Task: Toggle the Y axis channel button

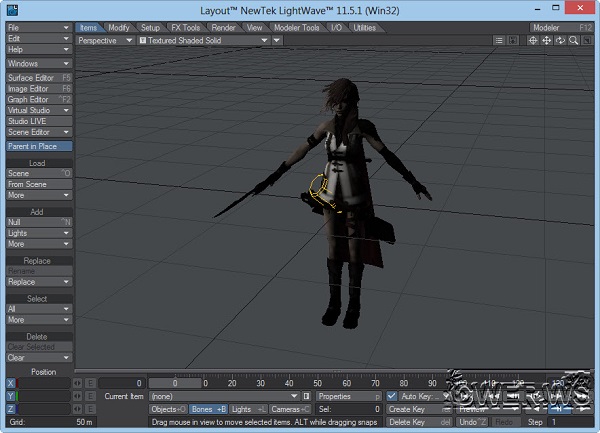Action: click(x=11, y=396)
